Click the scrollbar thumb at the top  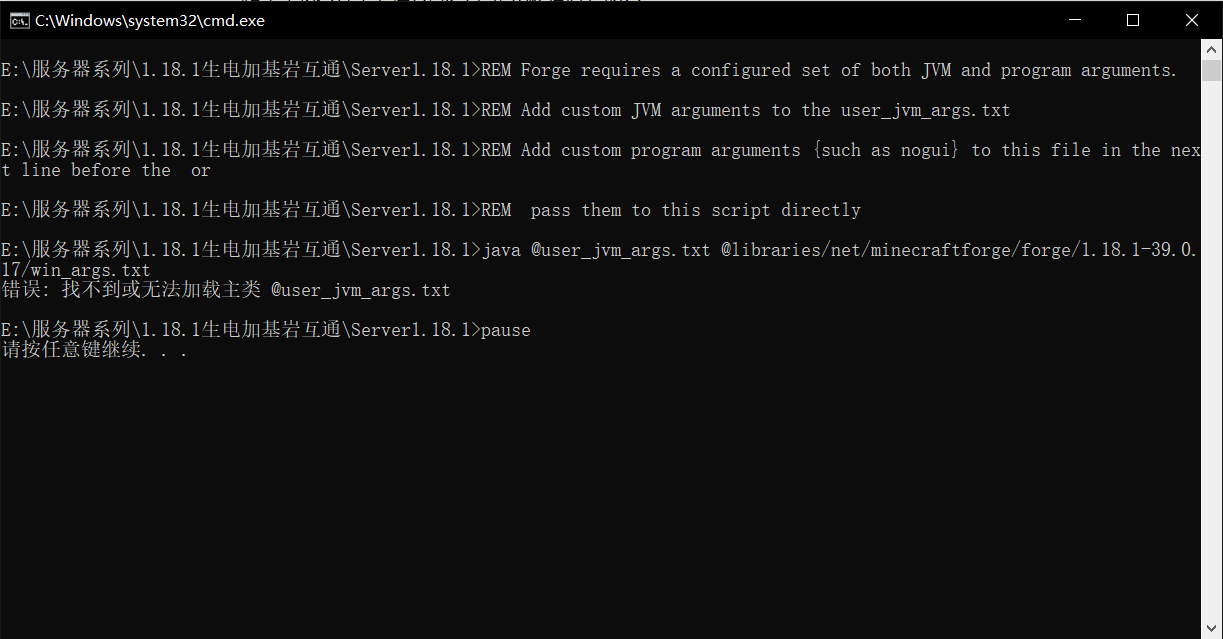click(x=1211, y=70)
